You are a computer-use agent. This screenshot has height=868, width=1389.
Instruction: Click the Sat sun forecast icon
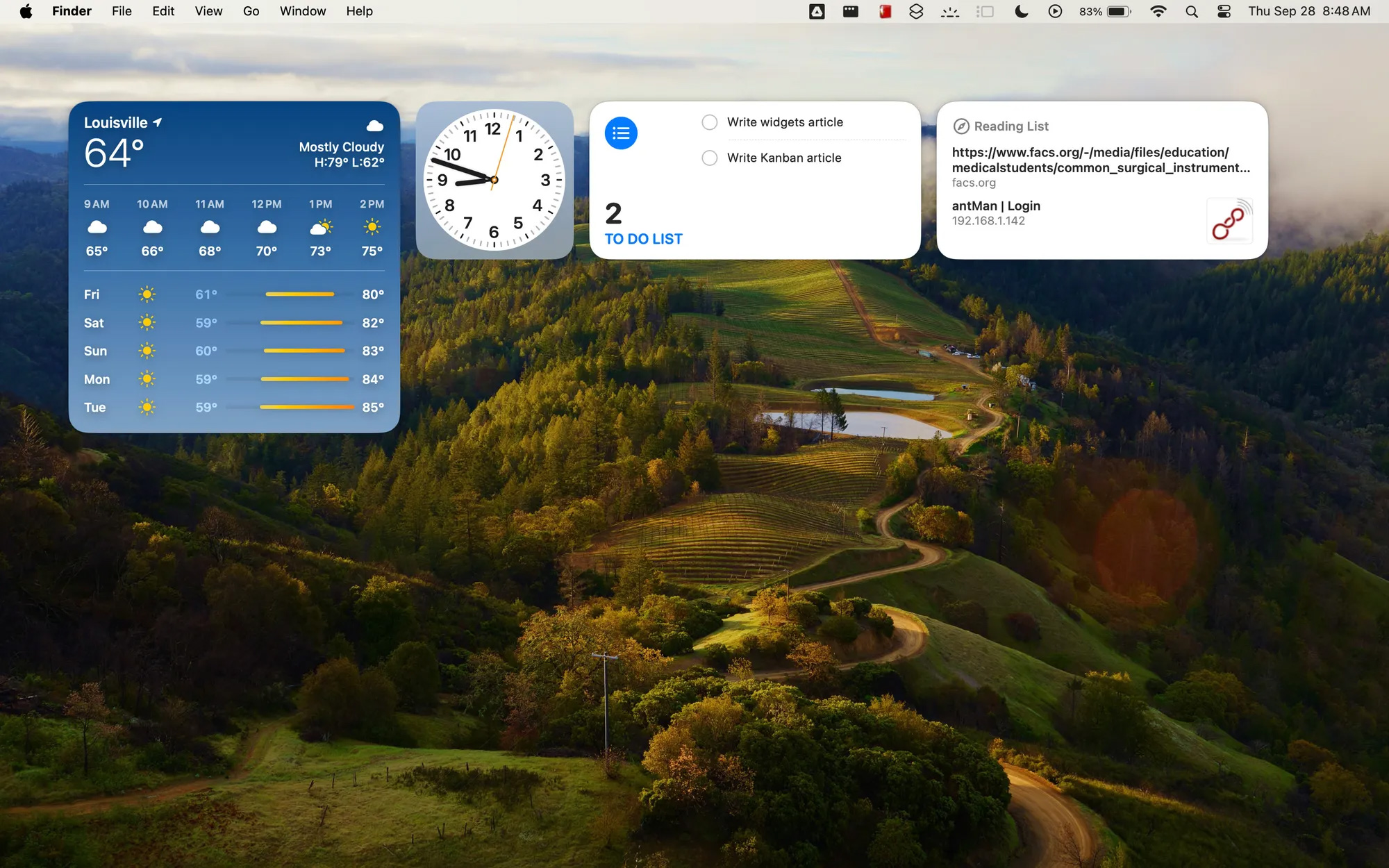[147, 323]
